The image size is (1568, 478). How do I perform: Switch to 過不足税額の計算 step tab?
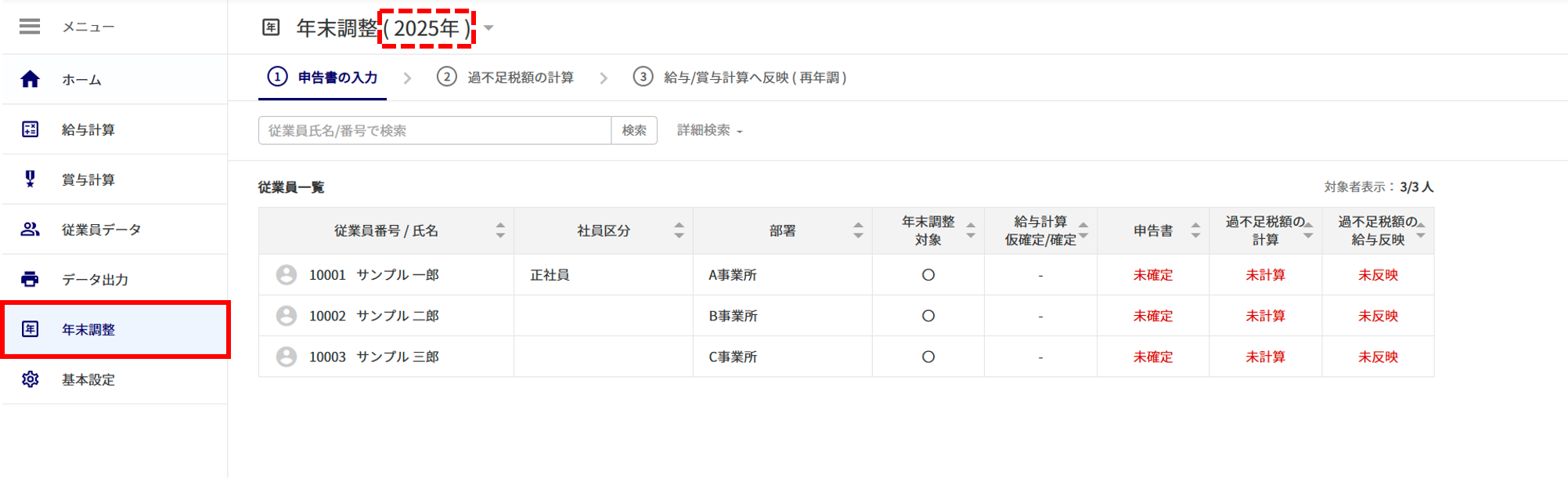coord(506,78)
